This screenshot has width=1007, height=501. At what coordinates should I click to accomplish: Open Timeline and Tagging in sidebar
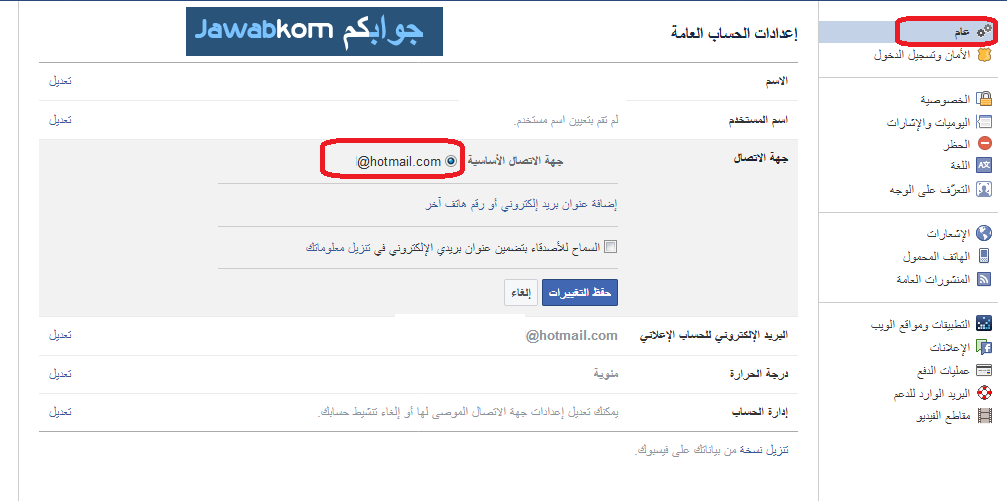928,122
